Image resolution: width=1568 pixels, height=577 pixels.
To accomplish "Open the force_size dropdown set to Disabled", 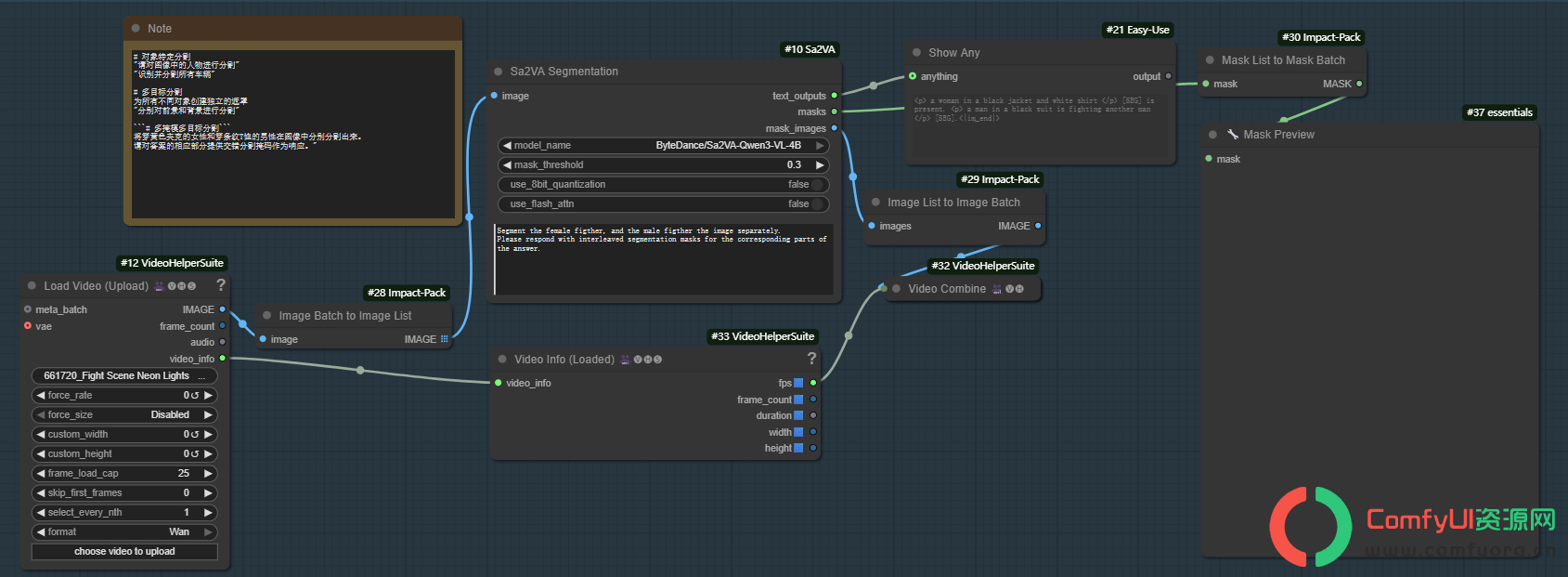I will tap(124, 415).
